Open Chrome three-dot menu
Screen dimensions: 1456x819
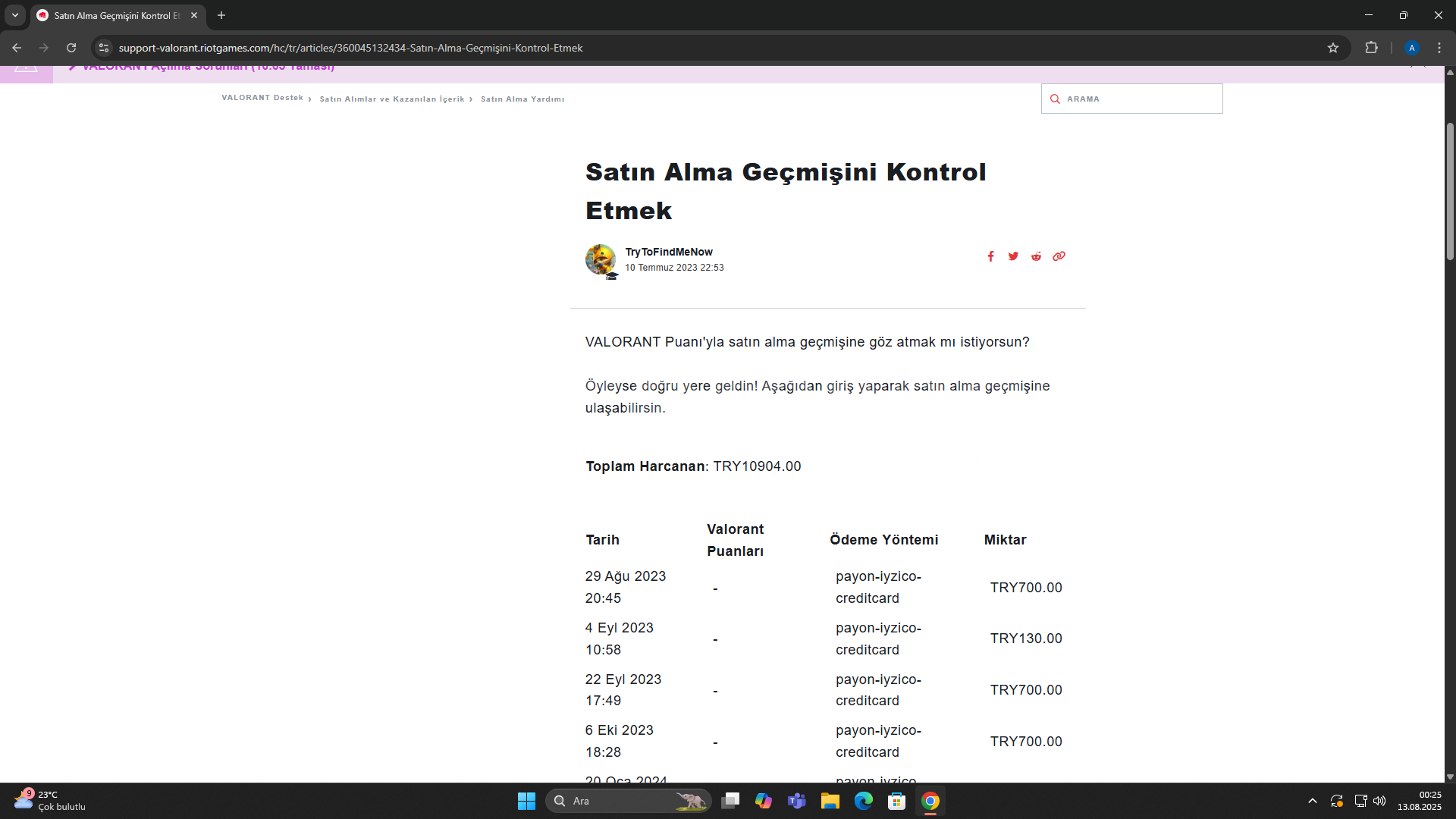click(1439, 48)
